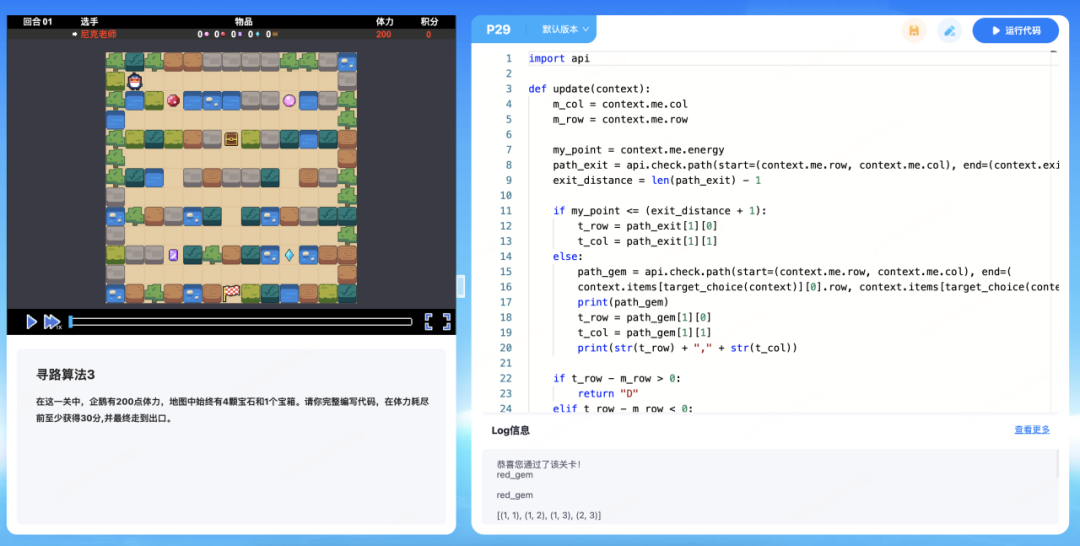Click line 9 exit_distance assignment
The height and width of the screenshot is (546, 1080).
pyautogui.click(x=656, y=180)
